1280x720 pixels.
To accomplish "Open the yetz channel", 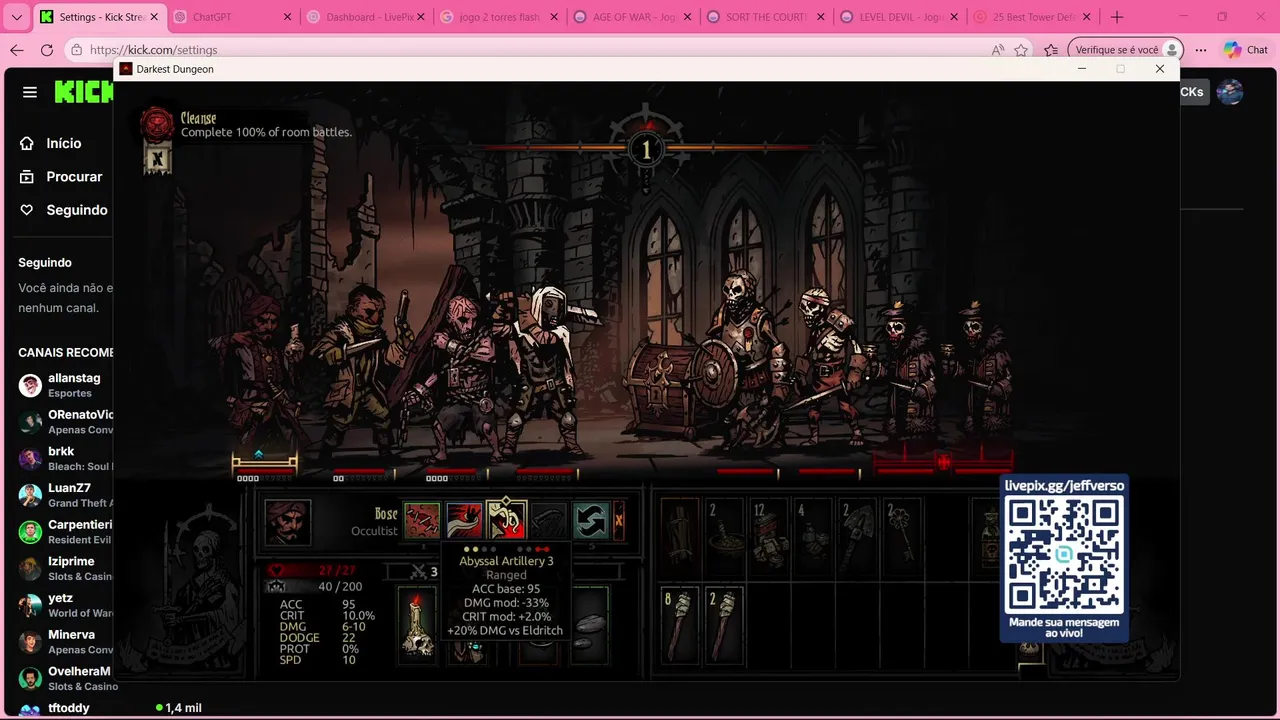I will [66, 605].
